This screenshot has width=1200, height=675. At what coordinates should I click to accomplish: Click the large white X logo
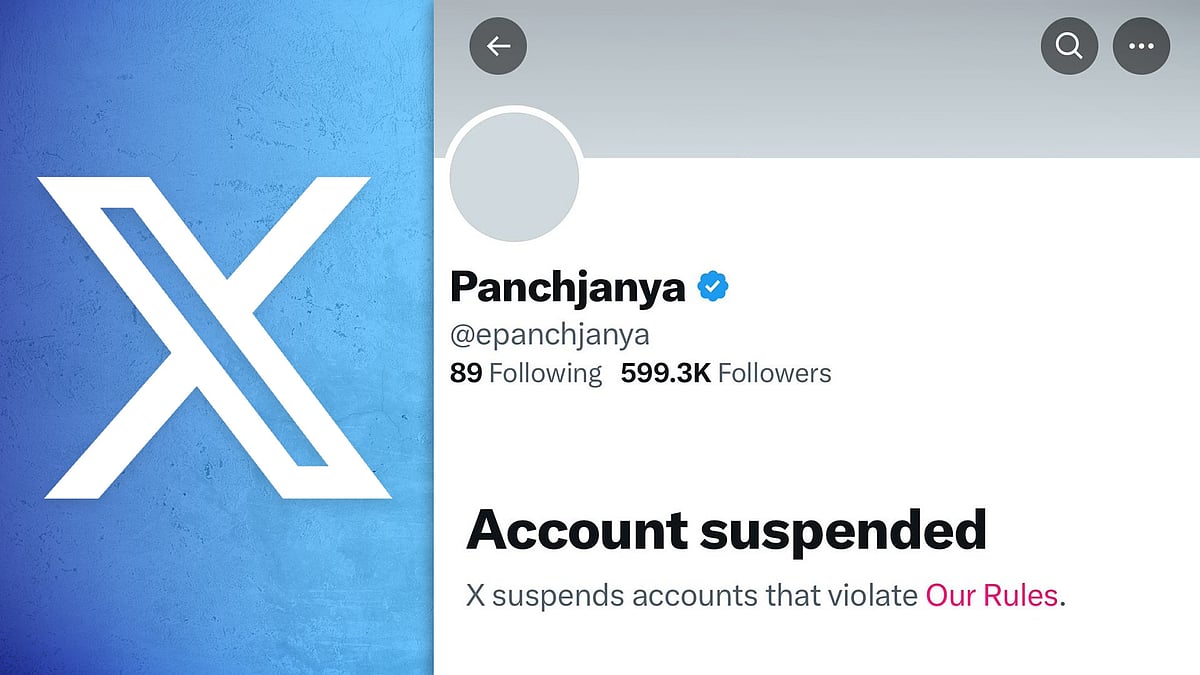click(x=217, y=337)
